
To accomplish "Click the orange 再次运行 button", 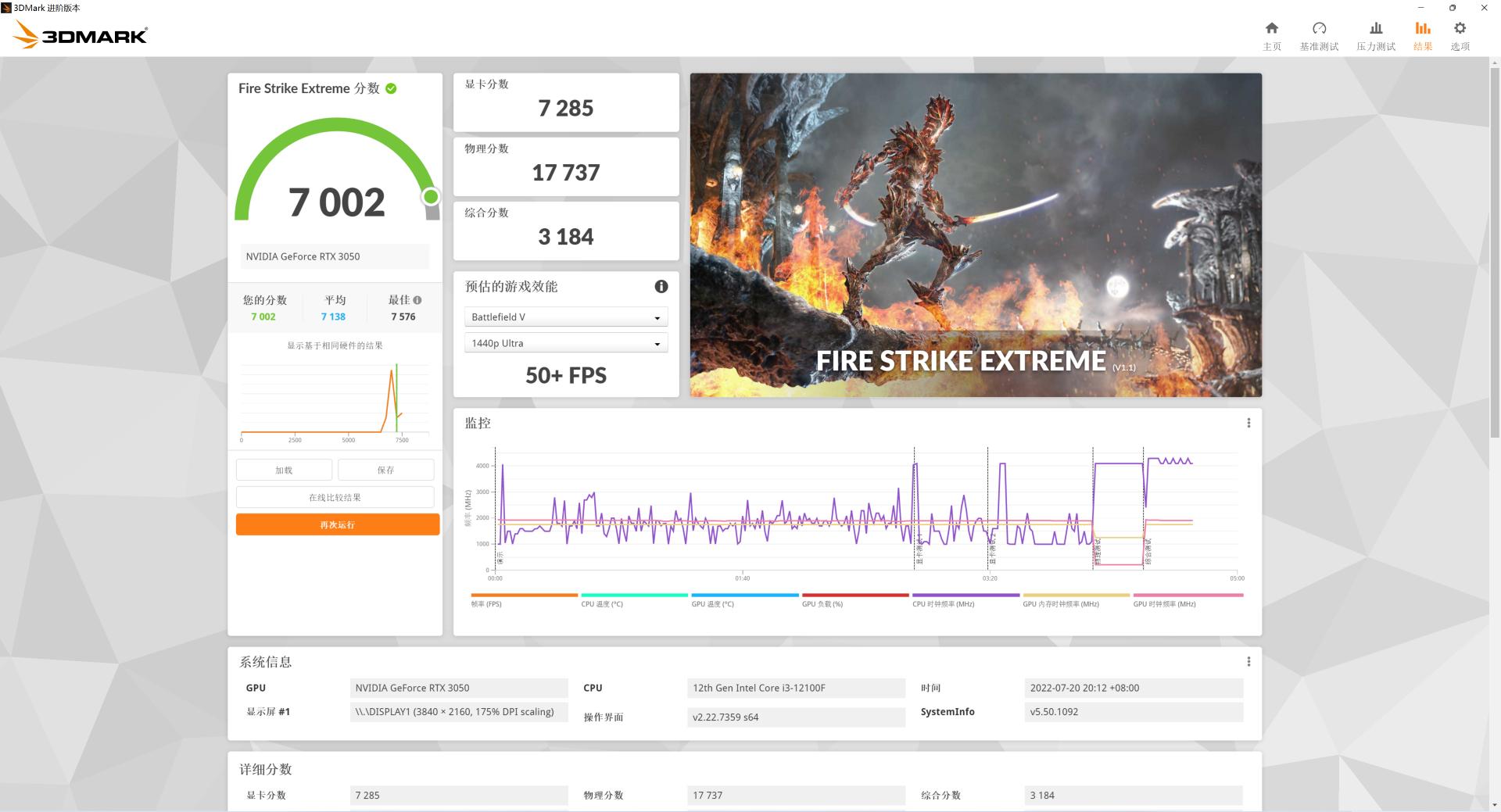I will (x=337, y=524).
